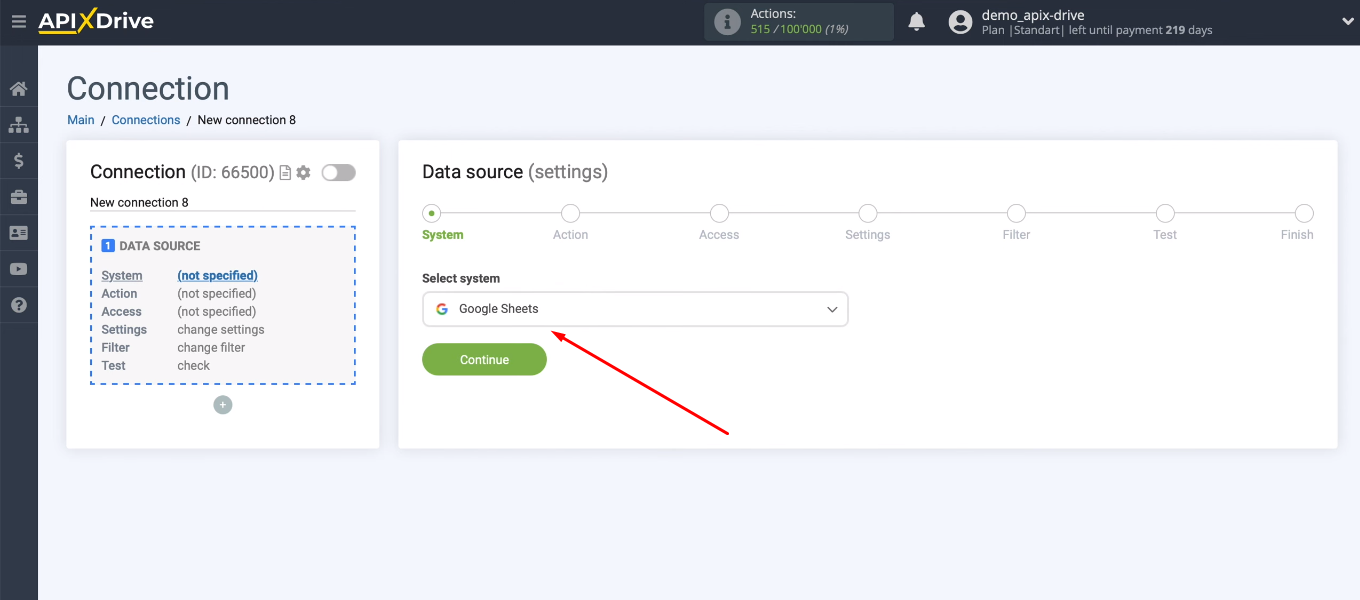Open the billing dollar sidebar icon
Screen dimensions: 1360x600
click(18, 161)
